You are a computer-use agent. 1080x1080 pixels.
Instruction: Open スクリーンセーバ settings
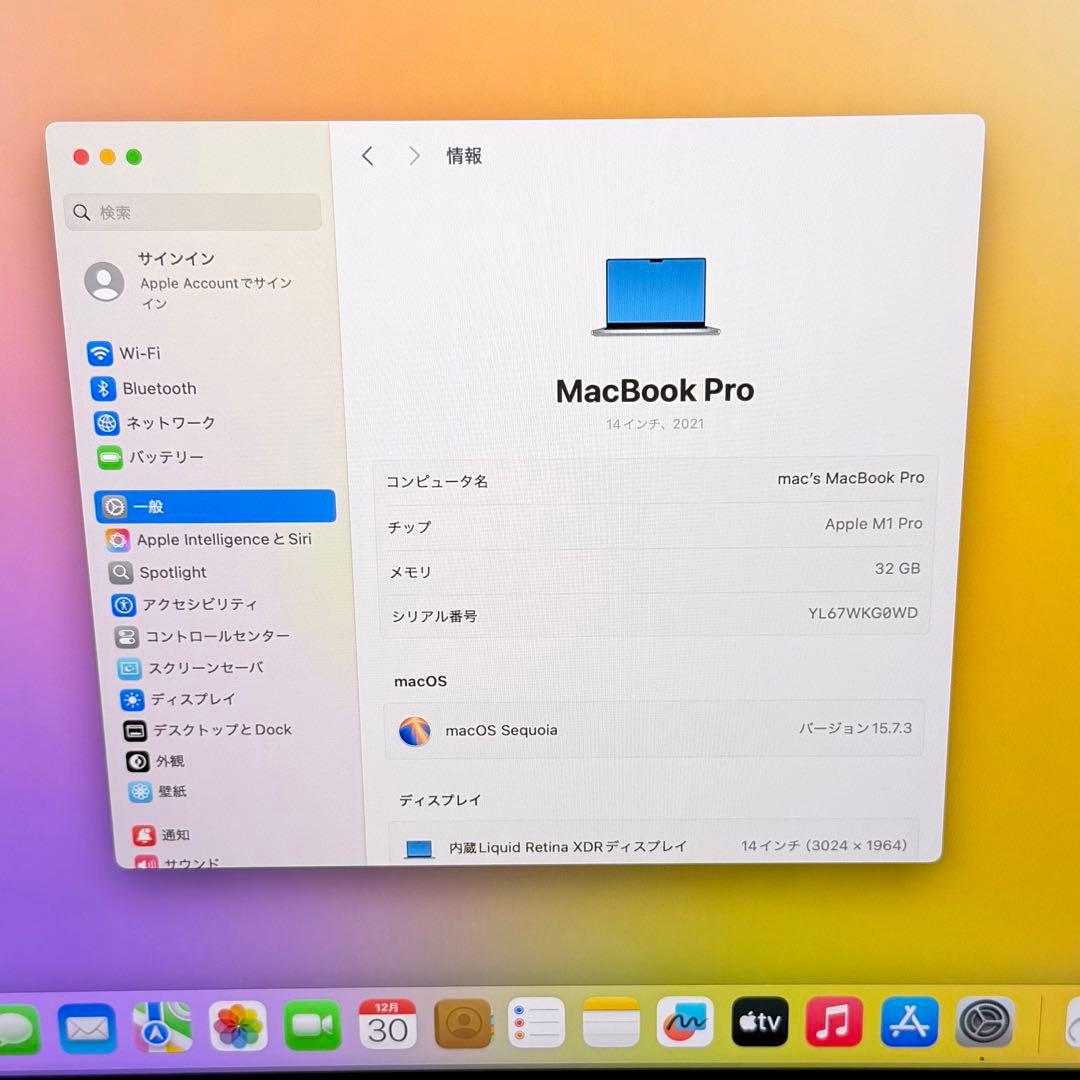(191, 667)
